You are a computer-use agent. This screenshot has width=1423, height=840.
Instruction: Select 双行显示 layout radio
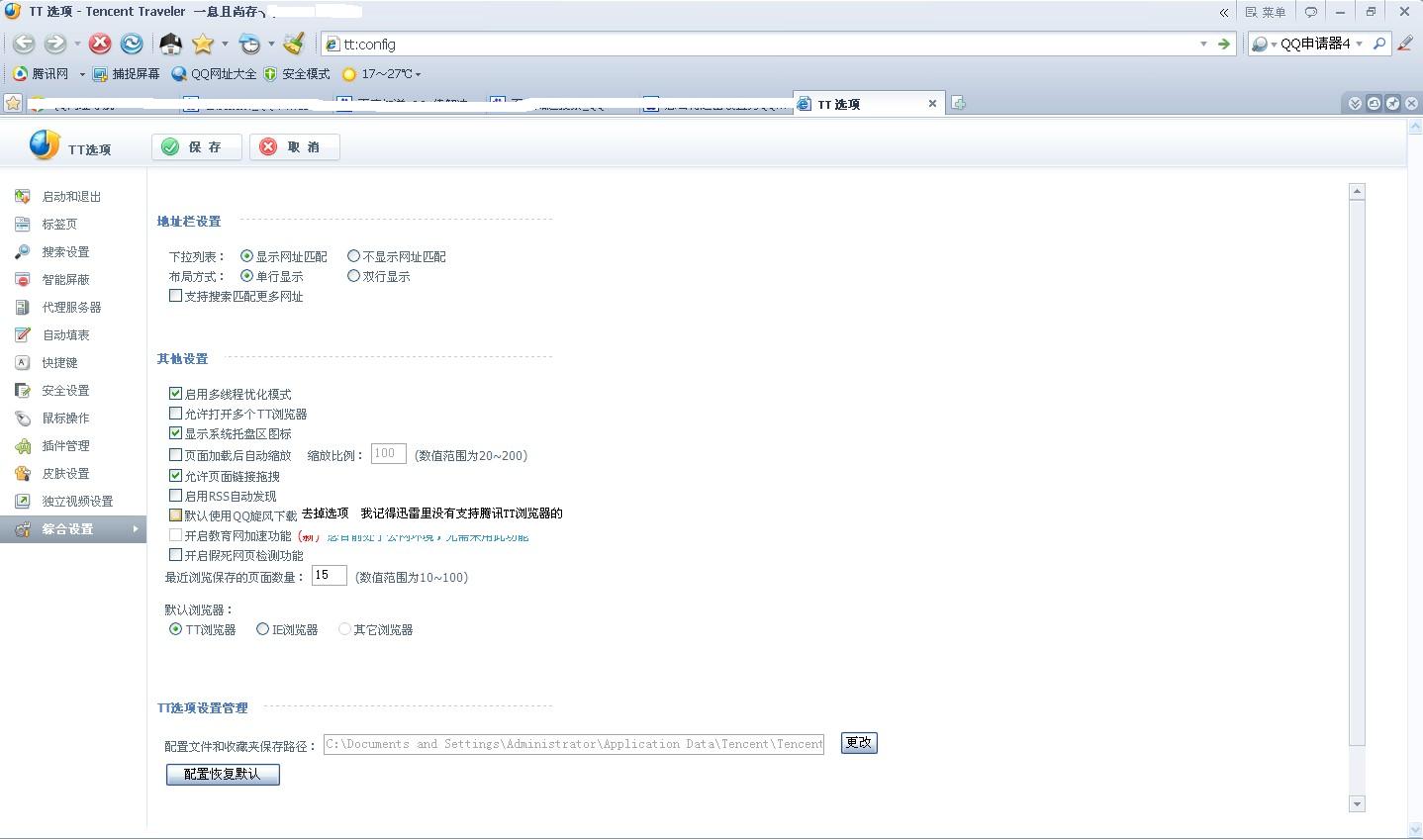pyautogui.click(x=353, y=276)
